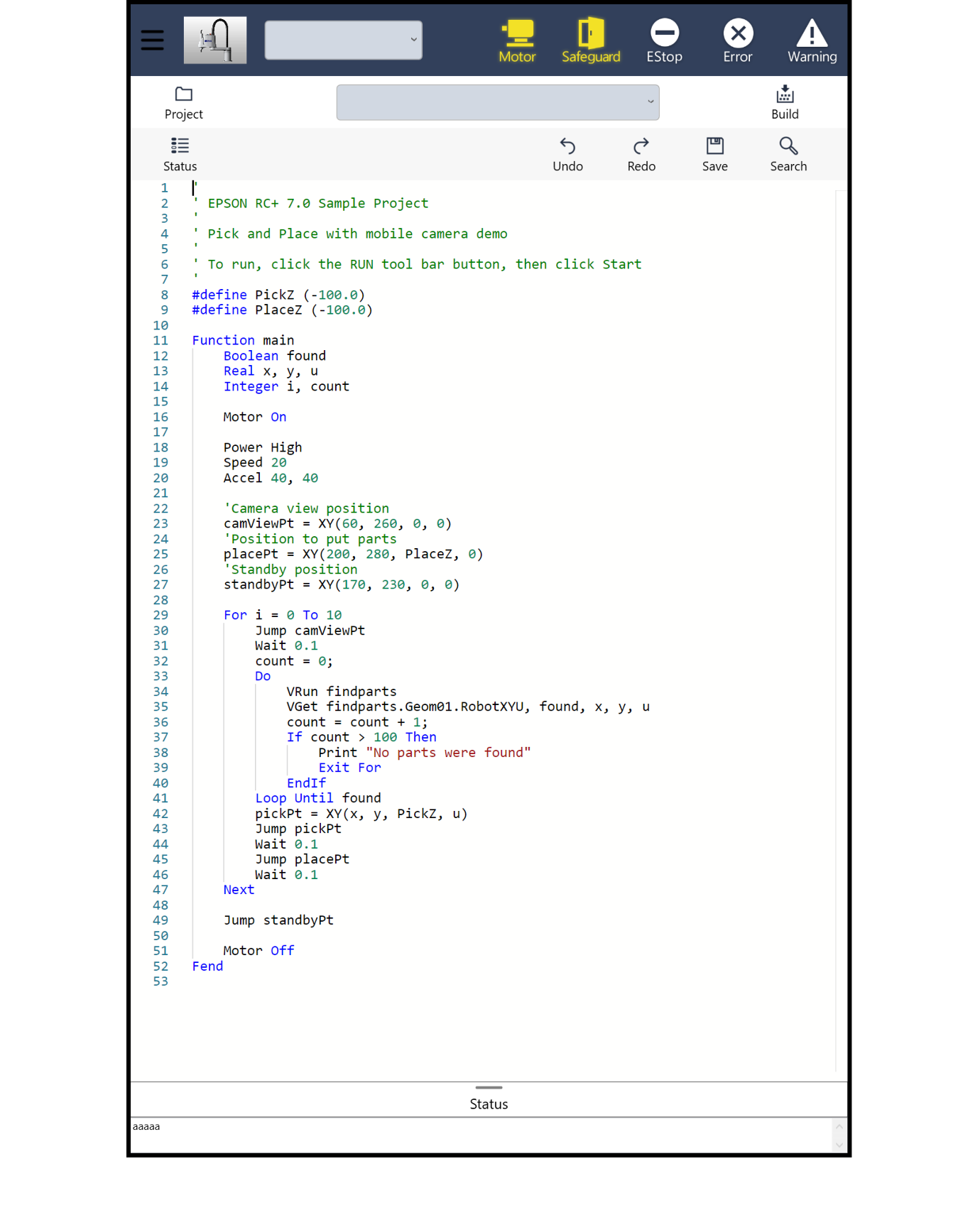The width and height of the screenshot is (980, 1210).
Task: Click the 'Real x, y, u' declaration
Action: (271, 371)
